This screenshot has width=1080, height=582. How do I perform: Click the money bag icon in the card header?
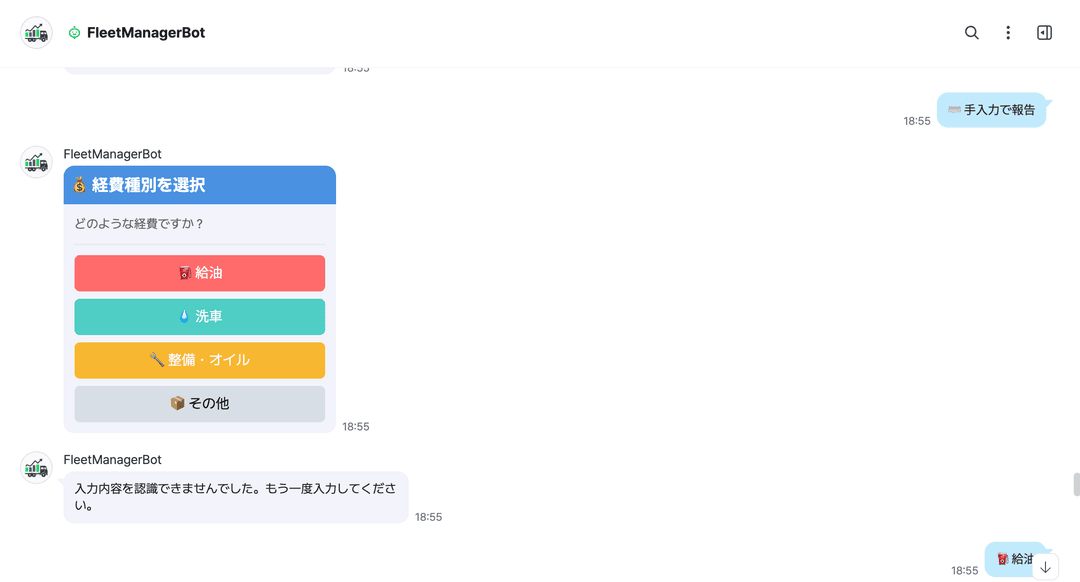[79, 184]
